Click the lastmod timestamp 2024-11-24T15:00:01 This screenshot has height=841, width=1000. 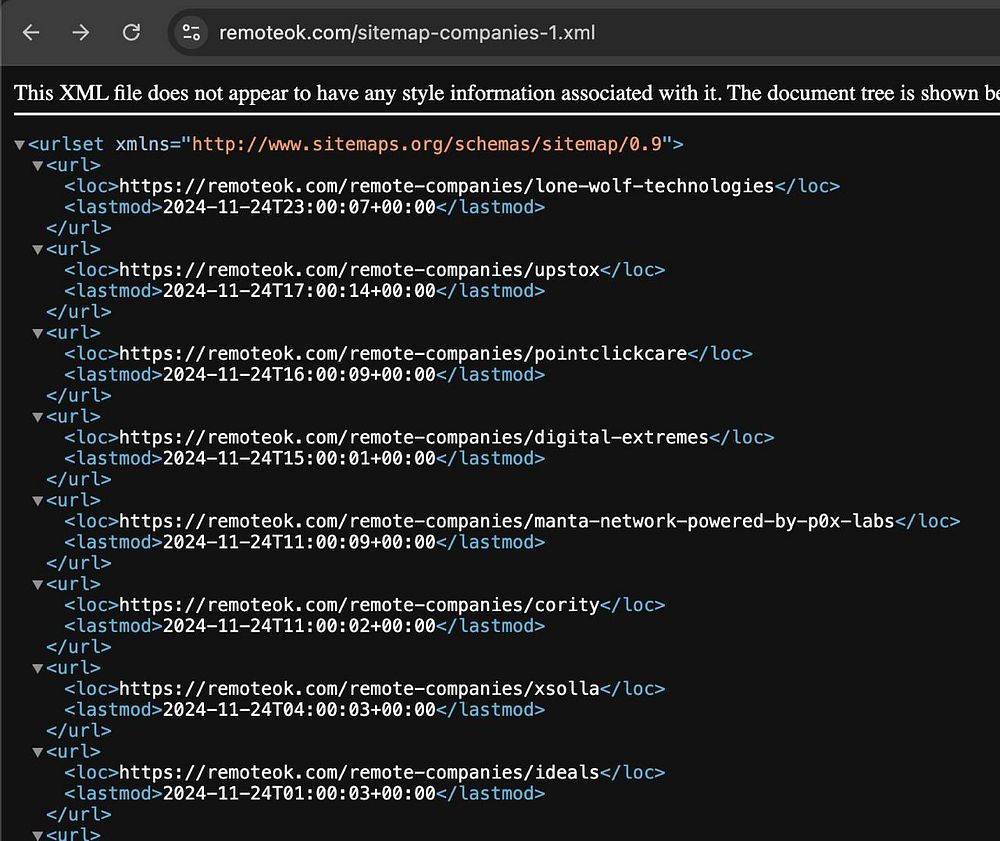299,459
